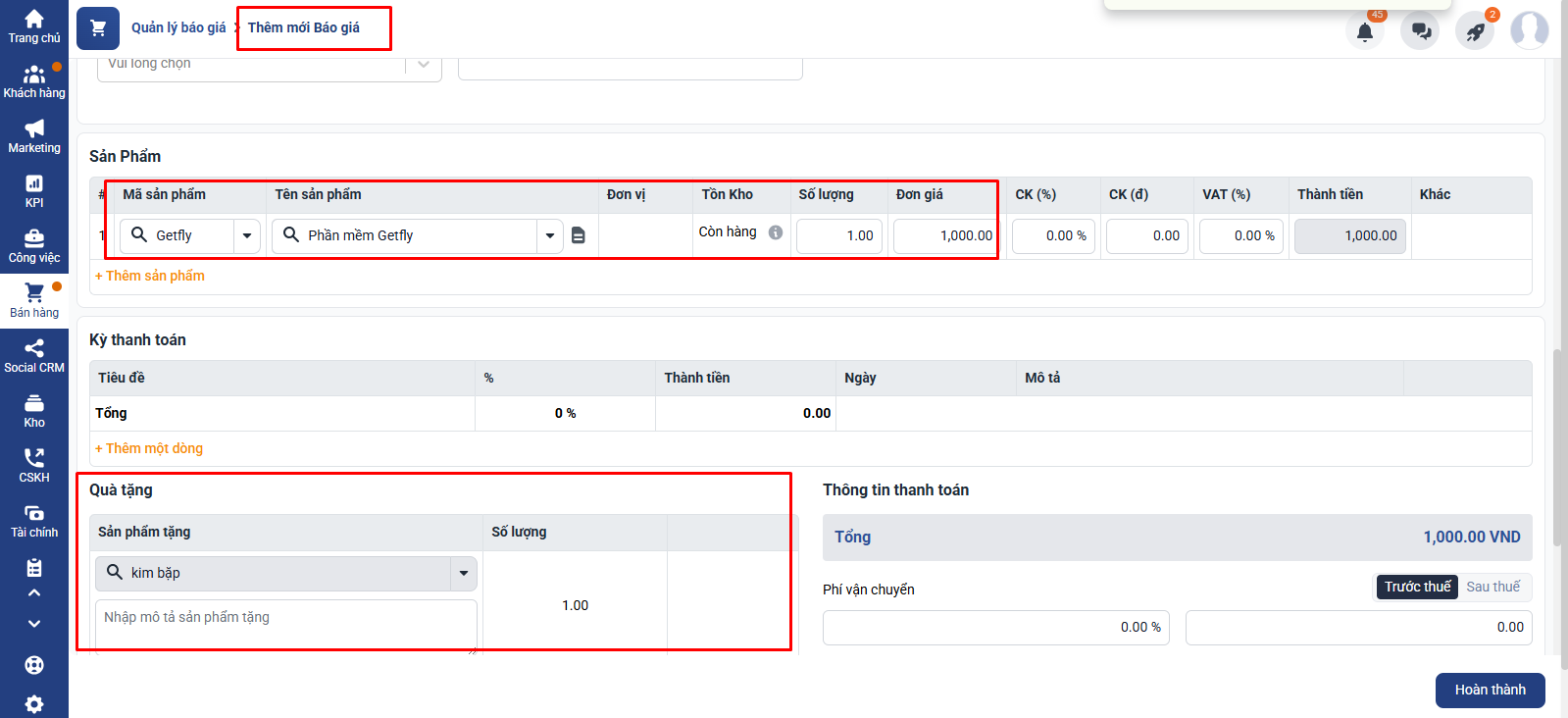Click the stock info icon beside Còn hàng
The height and width of the screenshot is (718, 1568).
(776, 232)
